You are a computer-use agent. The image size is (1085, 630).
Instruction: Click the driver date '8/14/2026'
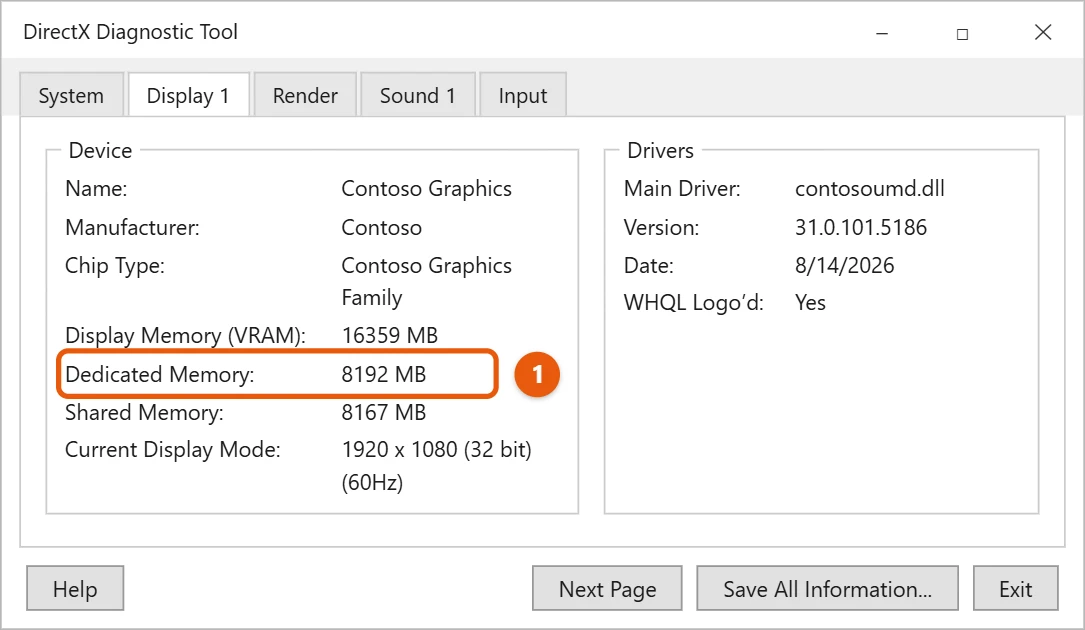click(x=844, y=265)
